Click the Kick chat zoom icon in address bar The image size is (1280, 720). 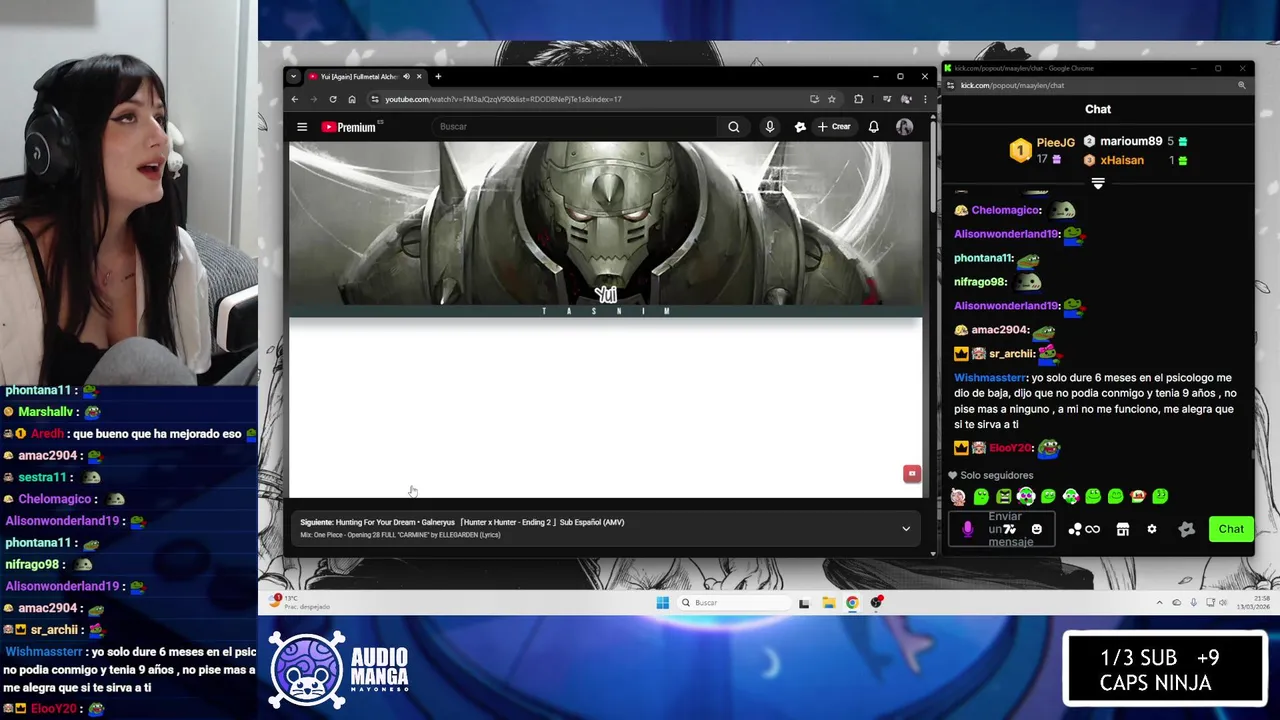pyautogui.click(x=1242, y=85)
